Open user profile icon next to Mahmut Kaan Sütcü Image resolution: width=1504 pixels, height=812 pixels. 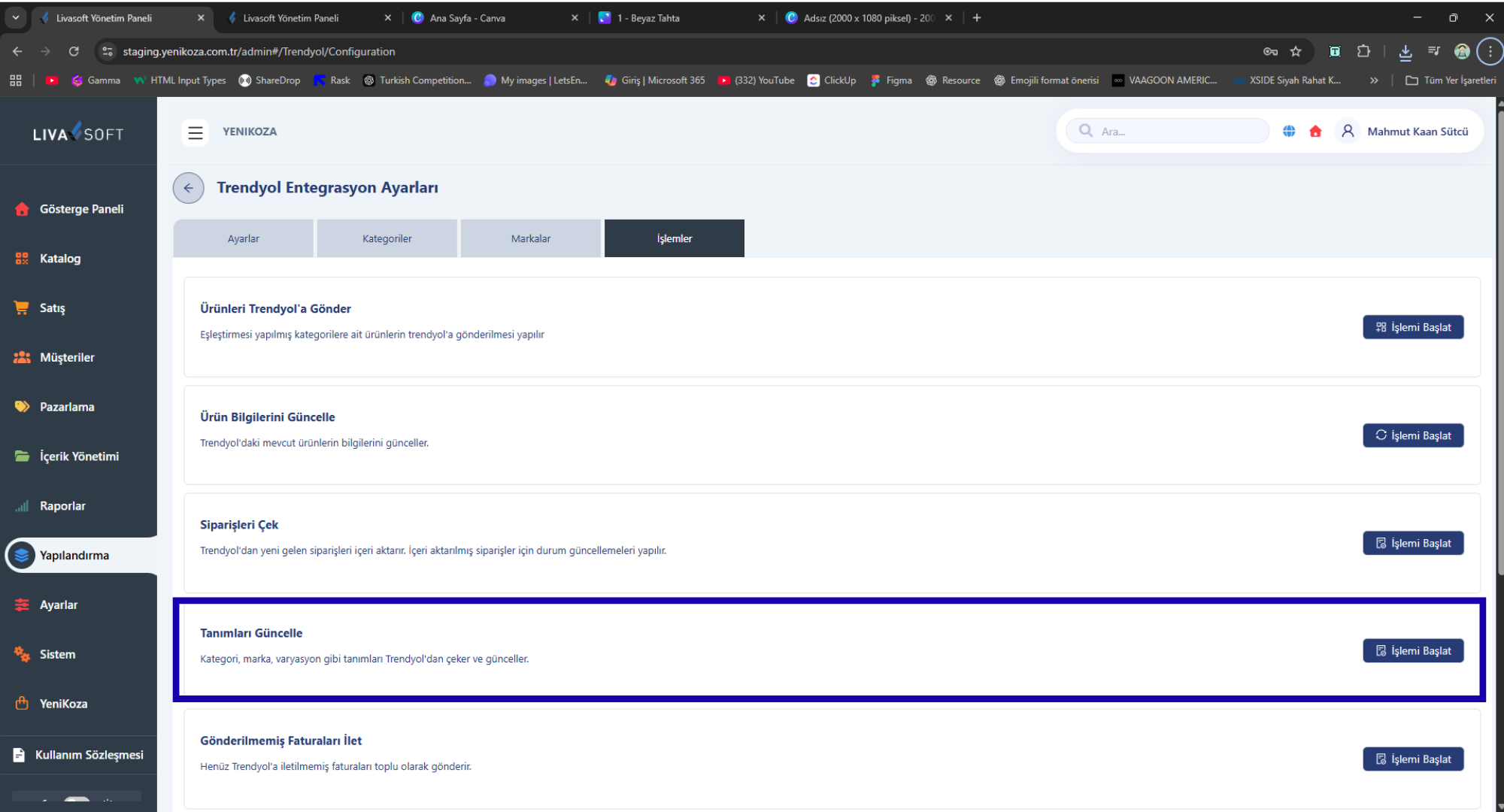coord(1348,132)
